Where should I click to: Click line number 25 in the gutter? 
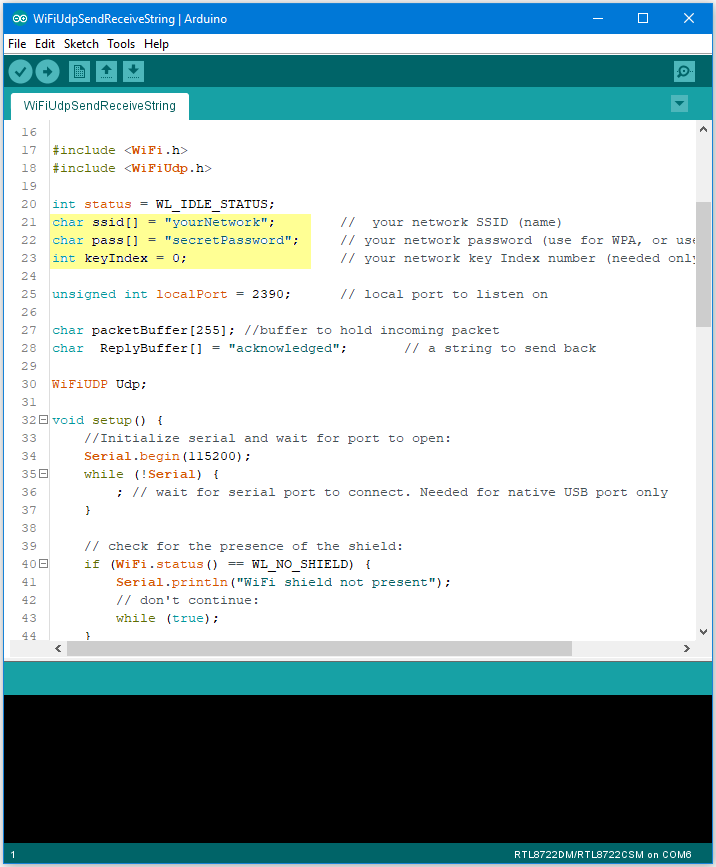29,294
